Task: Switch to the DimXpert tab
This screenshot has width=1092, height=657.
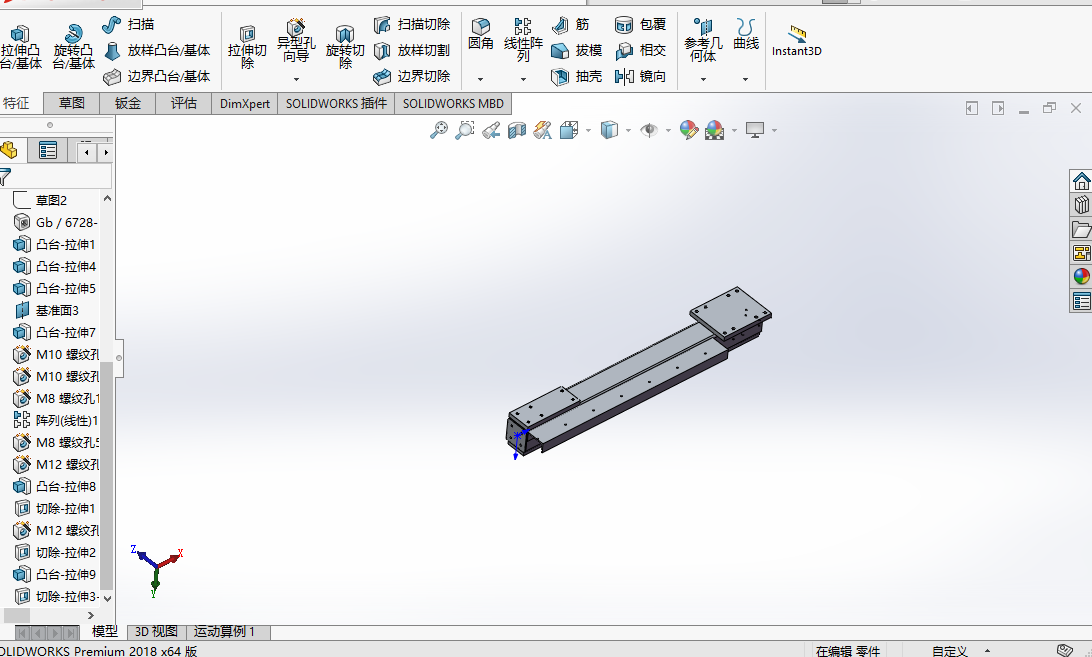Action: click(x=244, y=103)
